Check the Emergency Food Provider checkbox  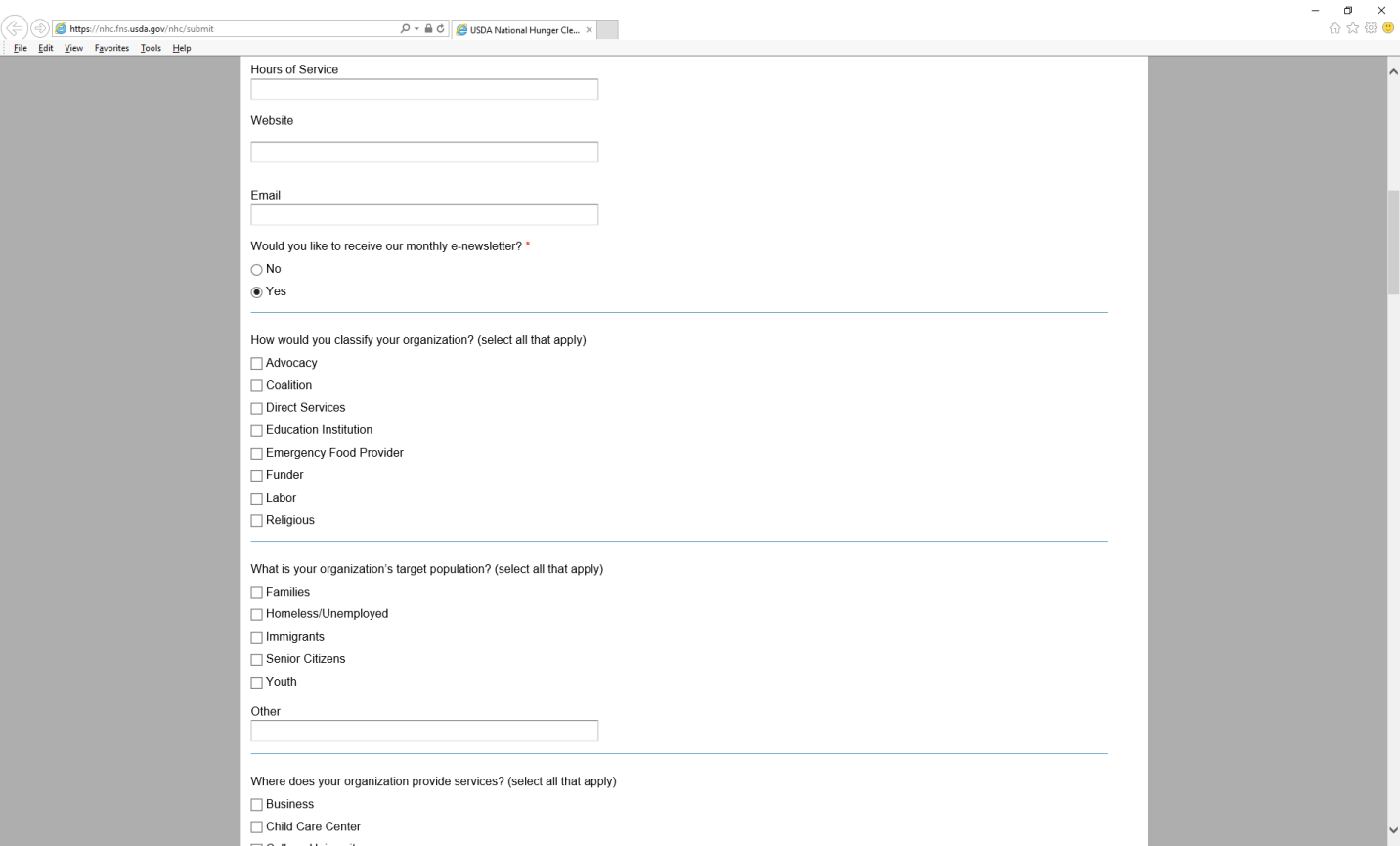pos(257,454)
